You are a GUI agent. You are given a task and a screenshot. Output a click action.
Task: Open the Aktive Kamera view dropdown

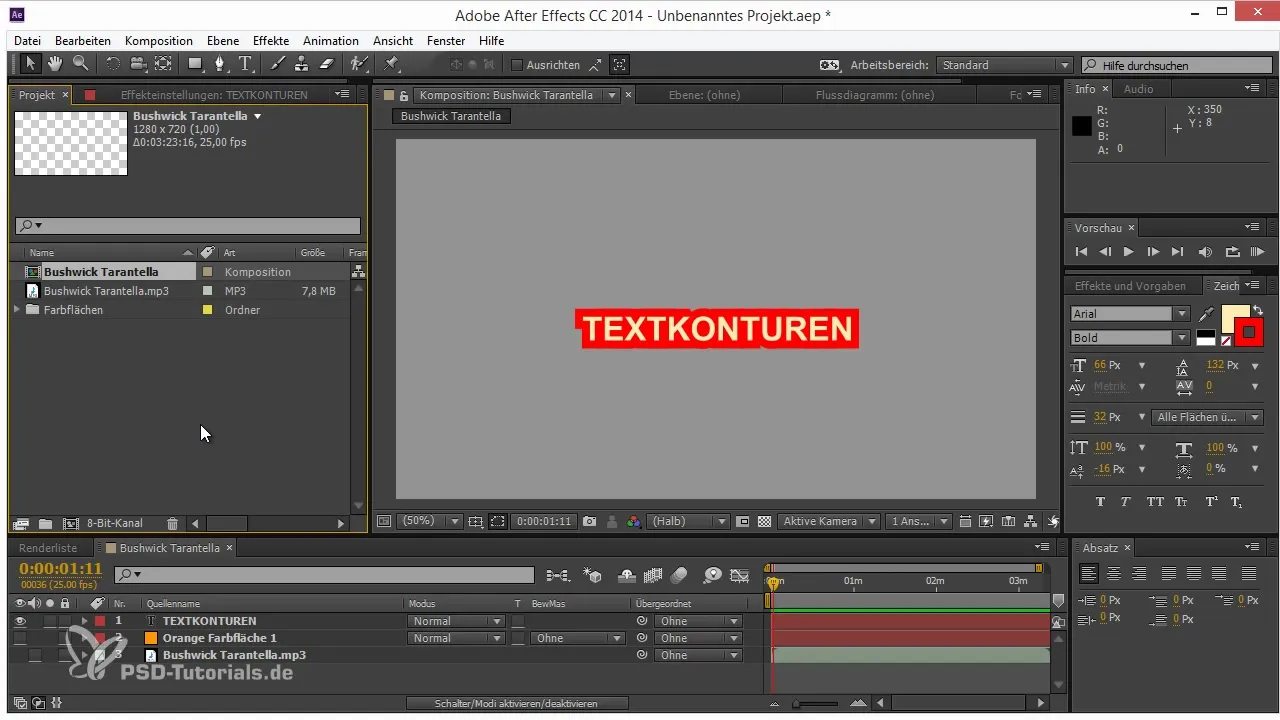click(x=830, y=522)
